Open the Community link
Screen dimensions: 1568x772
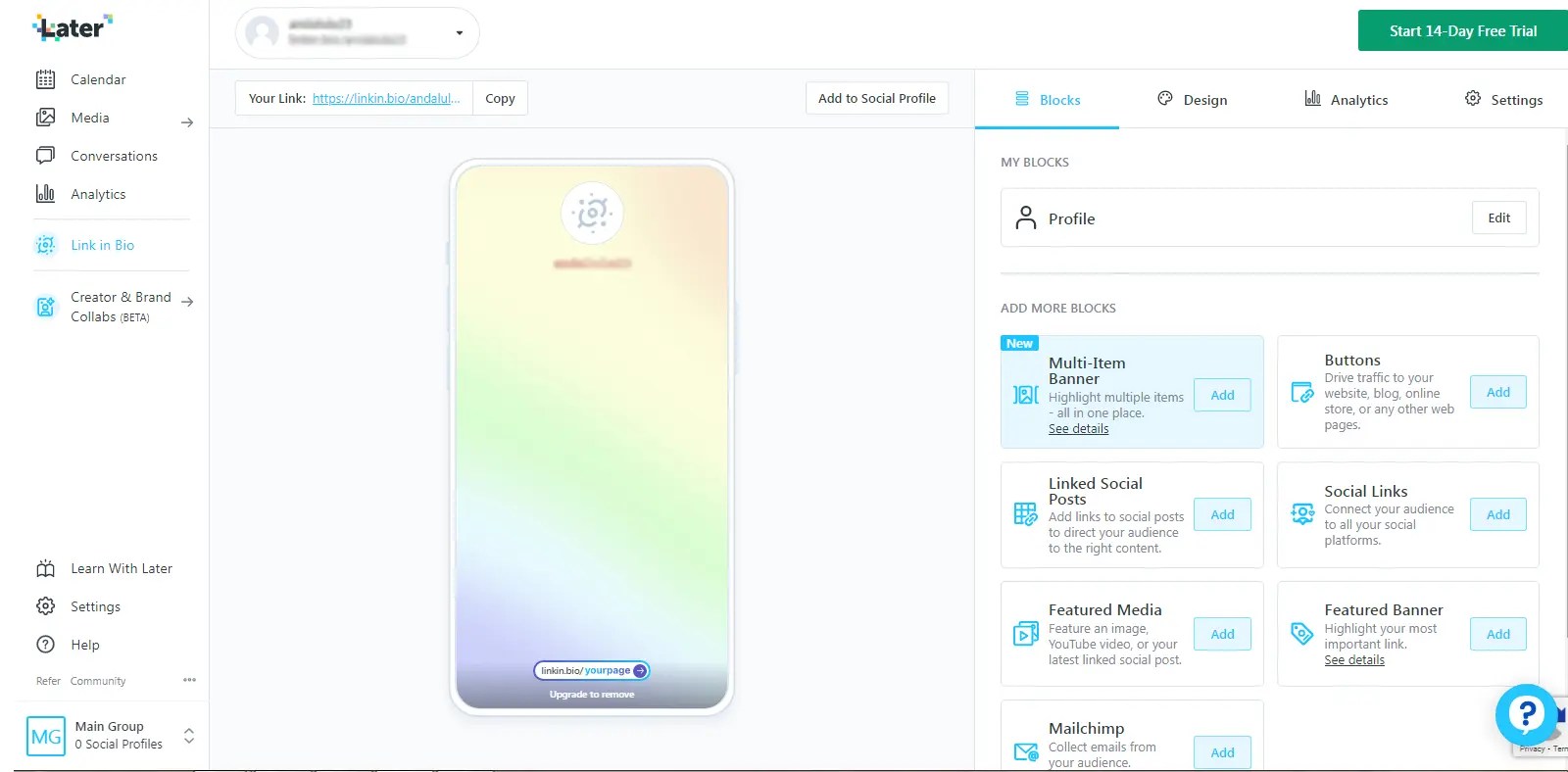(98, 681)
